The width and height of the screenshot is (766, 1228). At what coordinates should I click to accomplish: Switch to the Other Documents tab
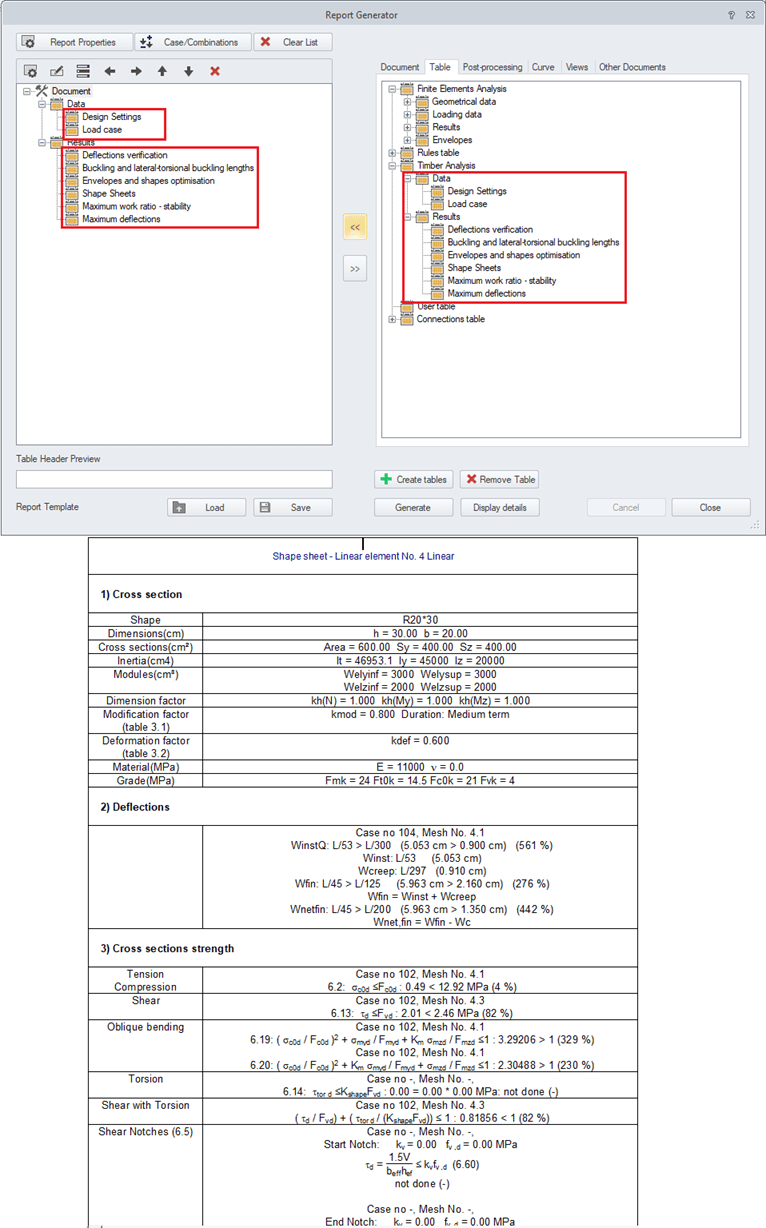632,67
